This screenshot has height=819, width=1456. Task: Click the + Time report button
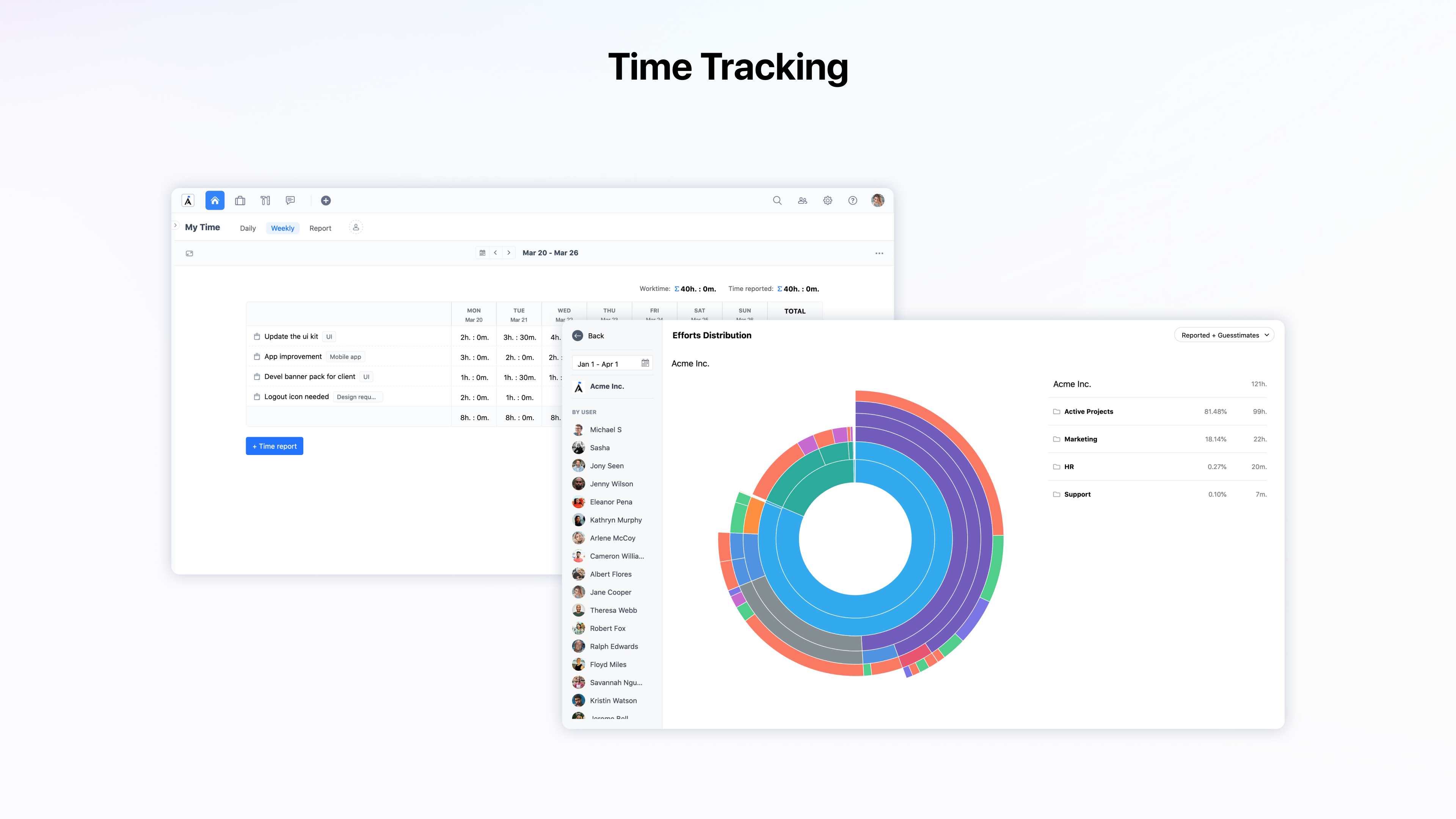(x=274, y=446)
